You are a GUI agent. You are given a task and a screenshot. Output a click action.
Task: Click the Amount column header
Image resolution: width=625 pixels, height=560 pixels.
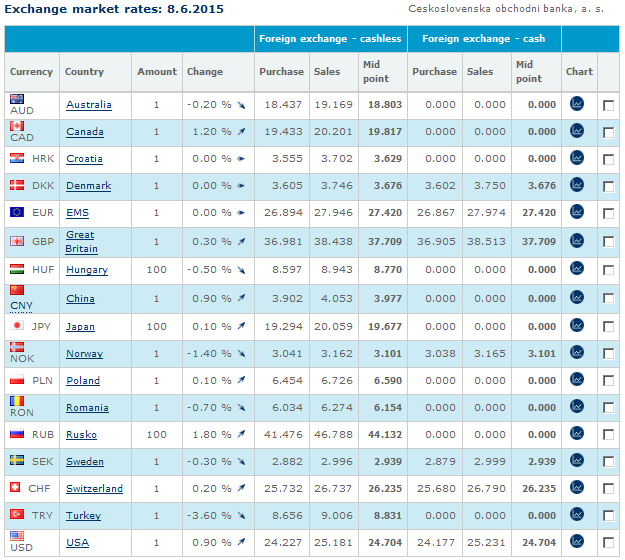tap(157, 72)
